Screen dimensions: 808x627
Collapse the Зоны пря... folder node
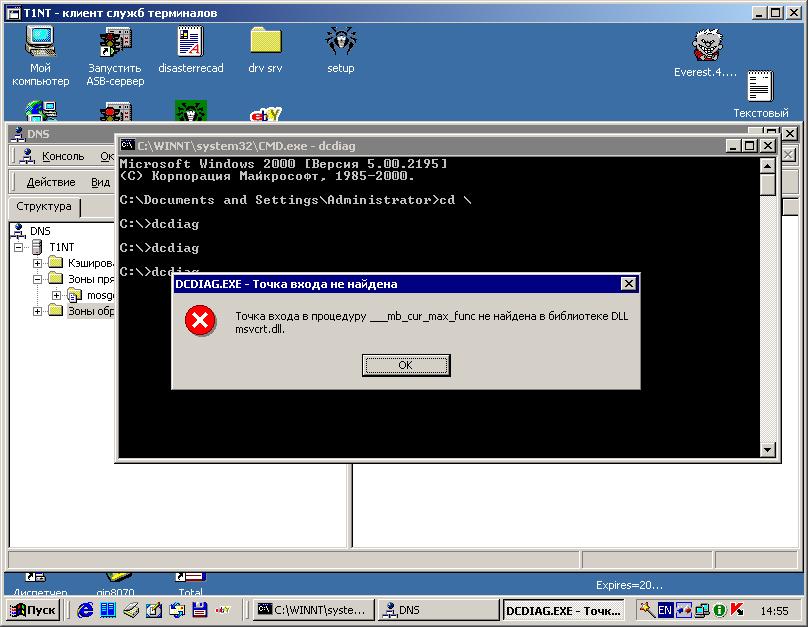tap(37, 279)
